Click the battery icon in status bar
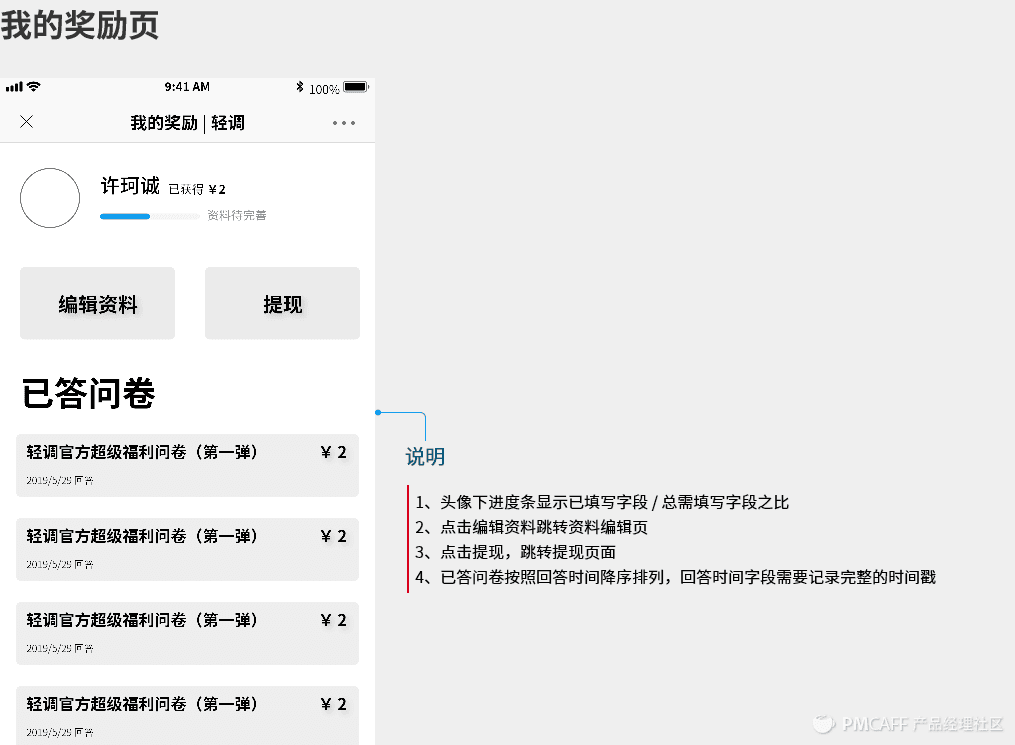1015x745 pixels. click(x=355, y=87)
